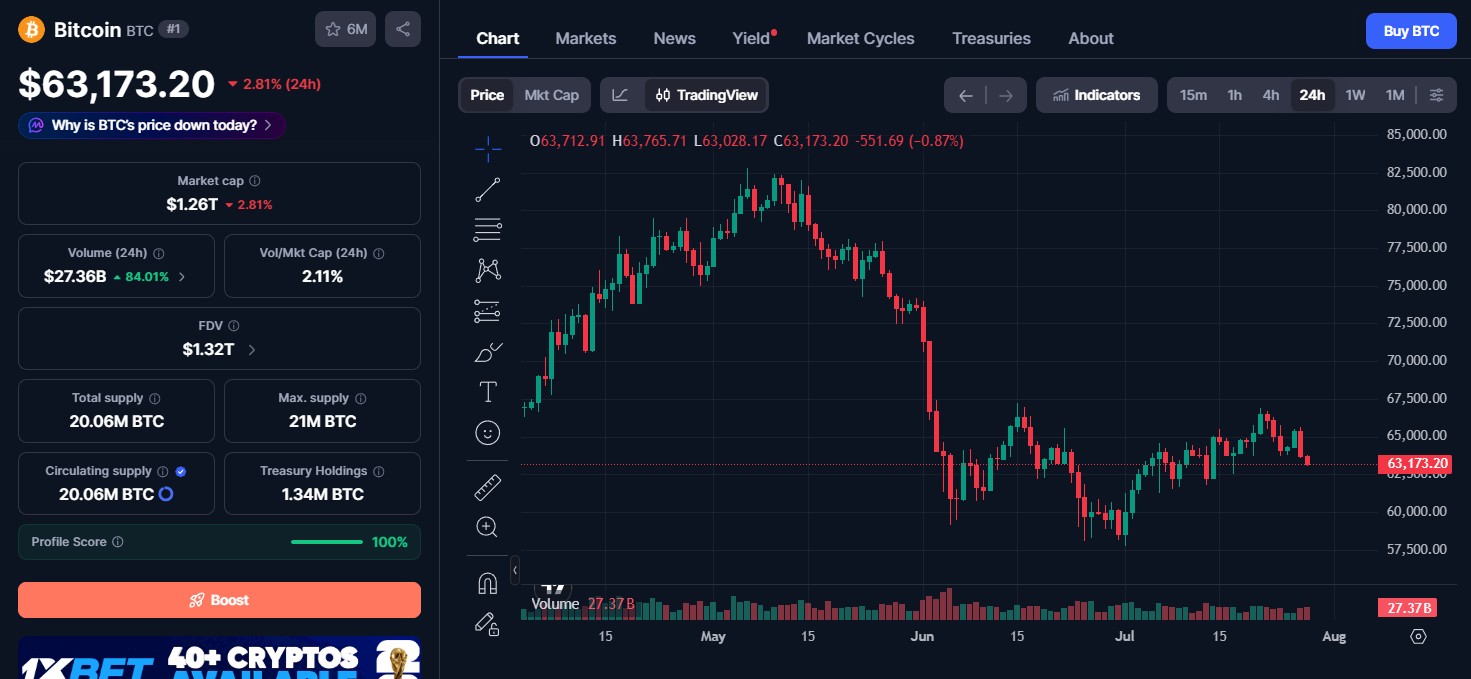Open the Yield tab

[752, 38]
